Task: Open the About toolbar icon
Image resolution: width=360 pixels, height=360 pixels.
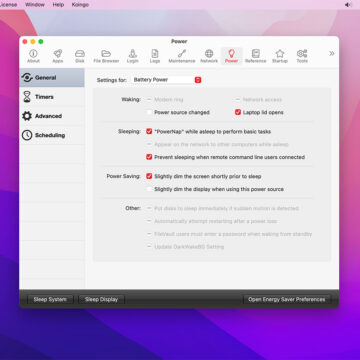Action: (x=33, y=56)
